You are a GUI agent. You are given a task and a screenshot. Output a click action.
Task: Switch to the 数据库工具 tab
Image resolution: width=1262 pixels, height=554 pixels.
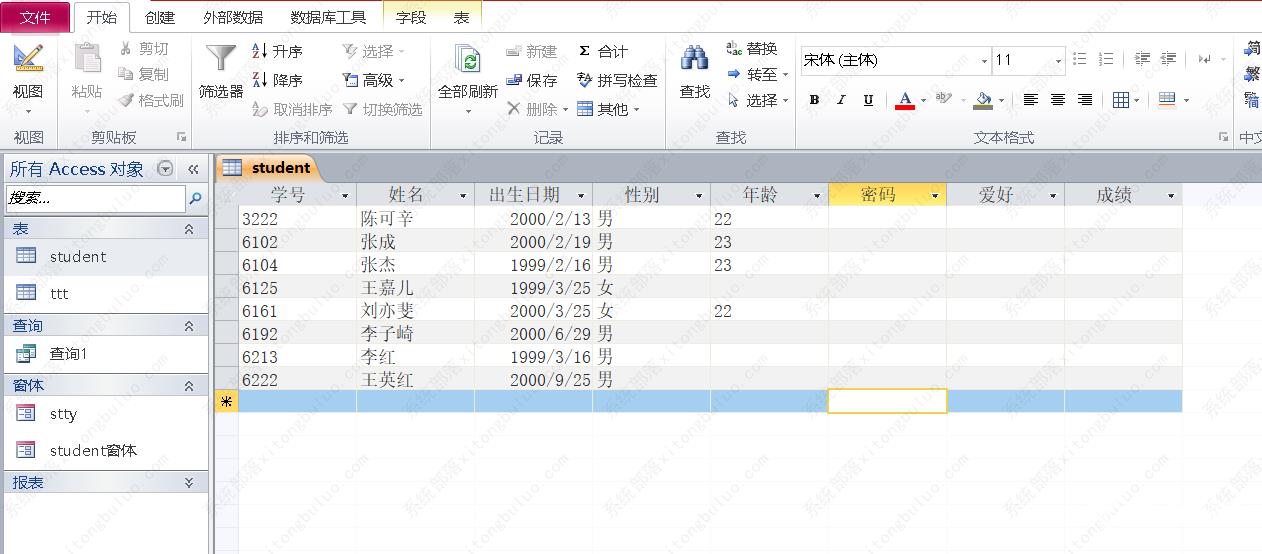(328, 17)
